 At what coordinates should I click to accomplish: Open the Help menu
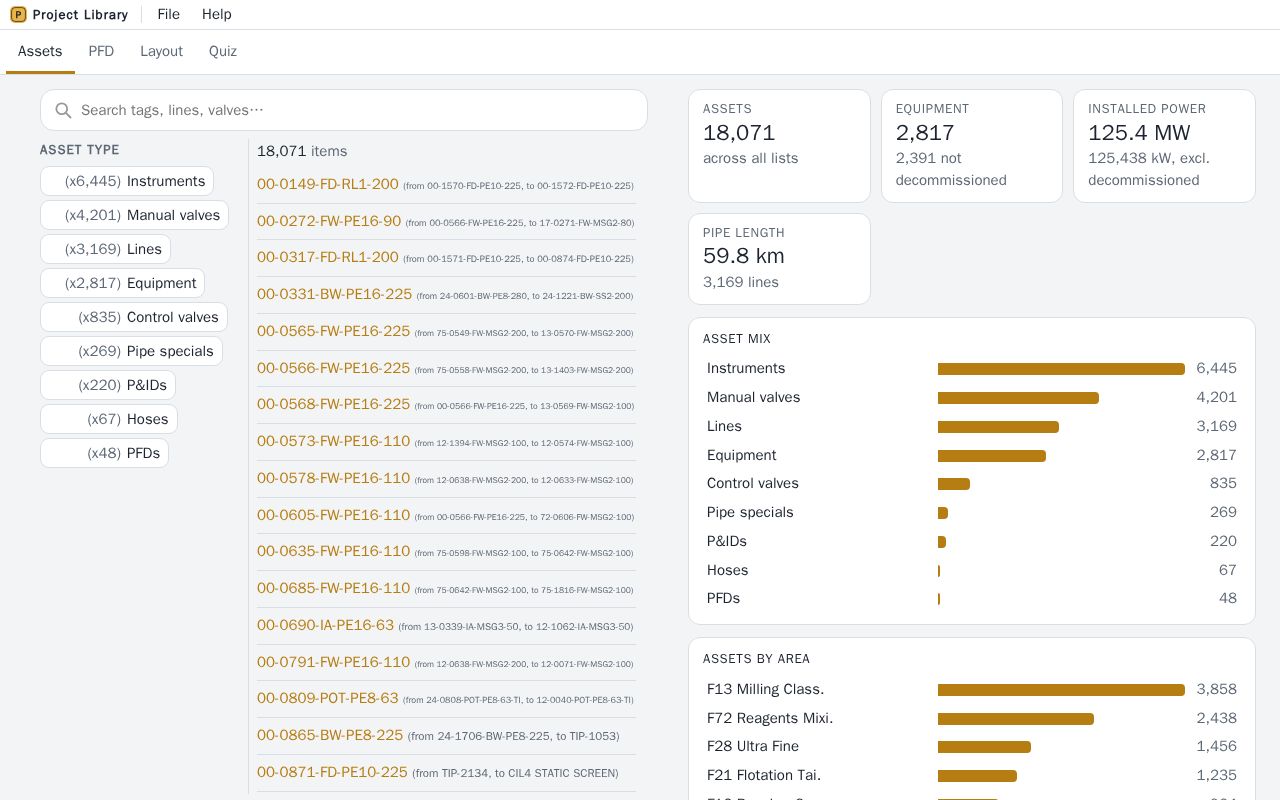217,14
